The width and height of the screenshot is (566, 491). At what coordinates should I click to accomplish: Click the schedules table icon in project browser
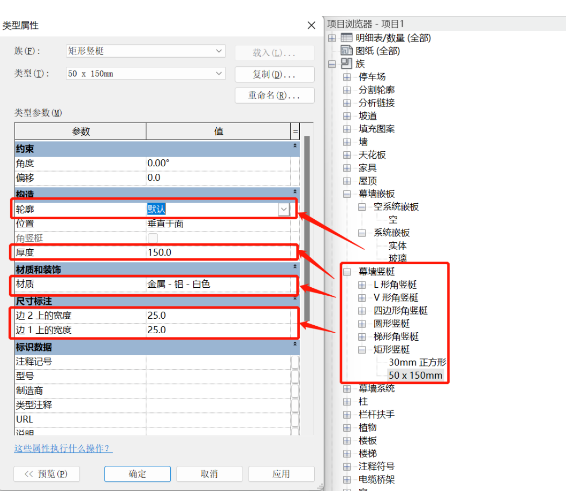[x=347, y=38]
